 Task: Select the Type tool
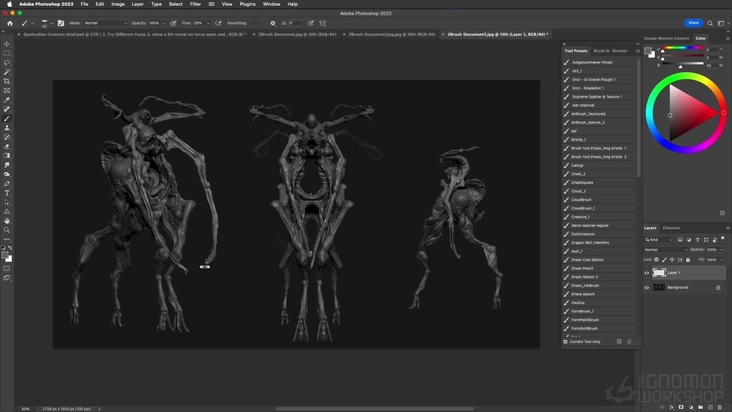point(7,193)
